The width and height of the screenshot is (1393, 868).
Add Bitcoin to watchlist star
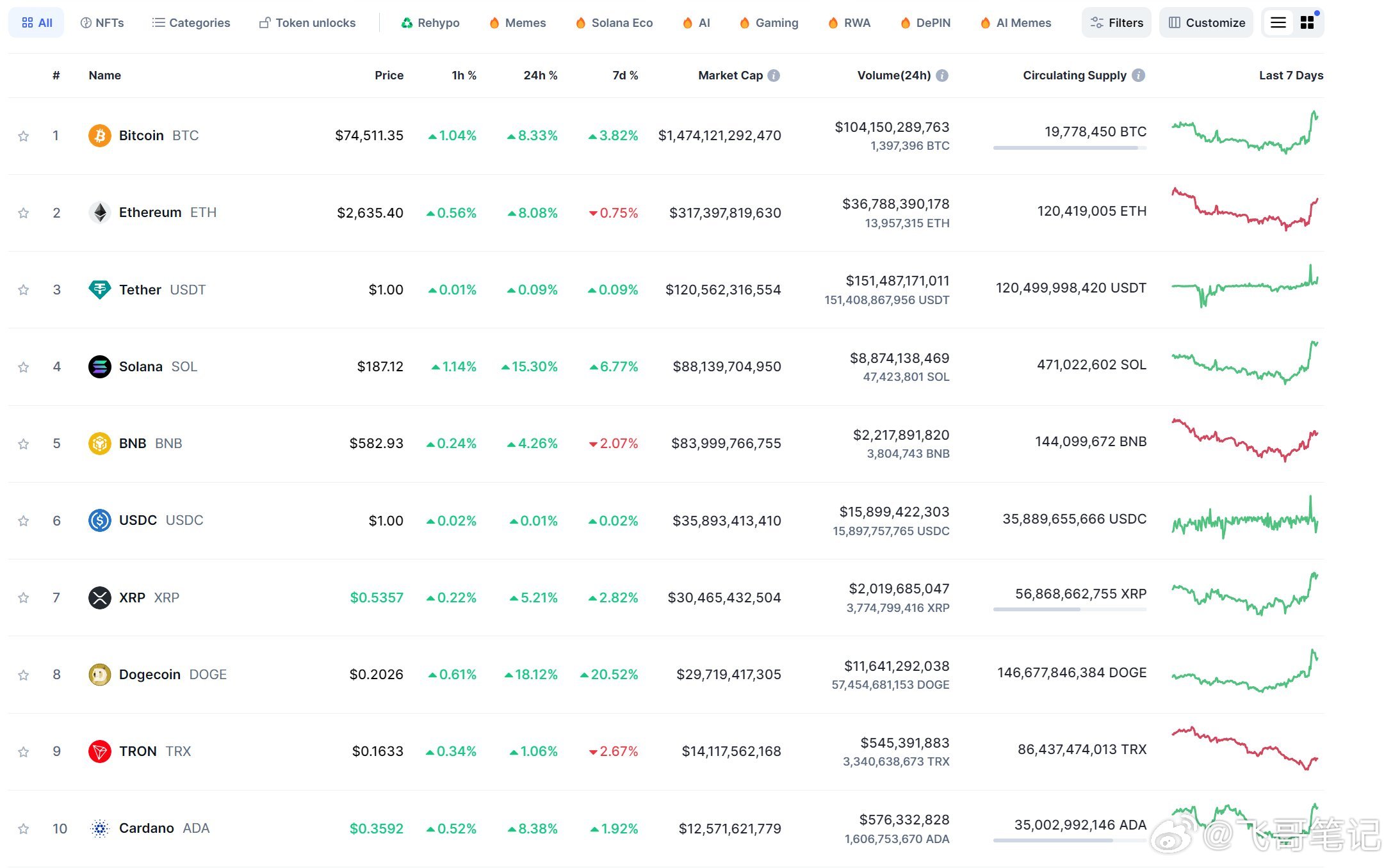[24, 136]
